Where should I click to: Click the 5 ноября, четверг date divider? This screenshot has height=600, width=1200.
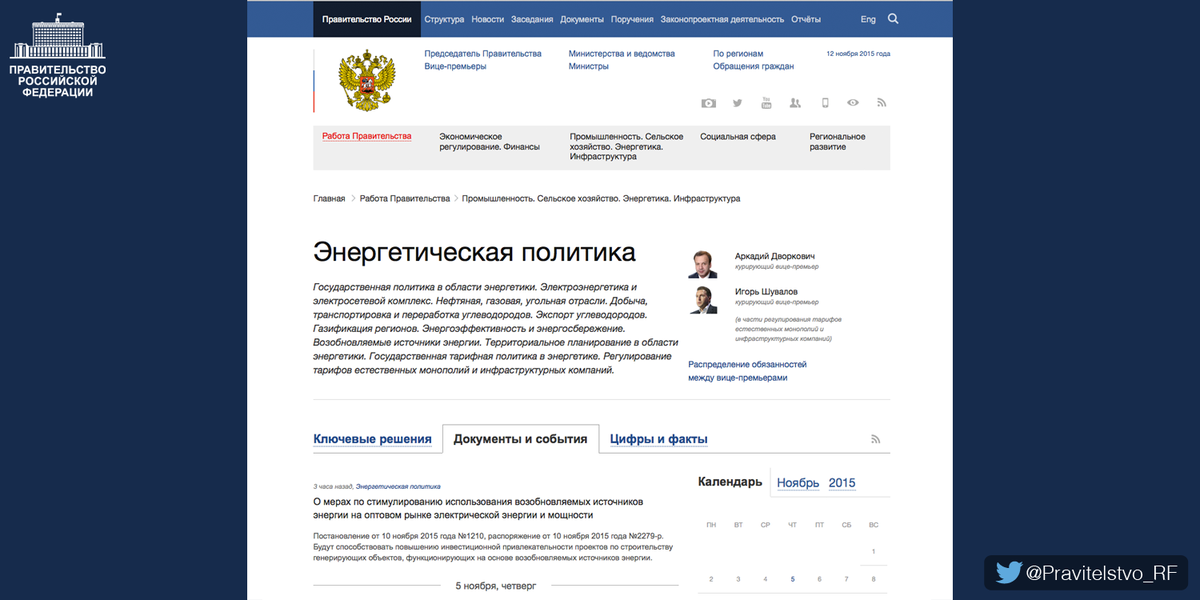point(496,584)
